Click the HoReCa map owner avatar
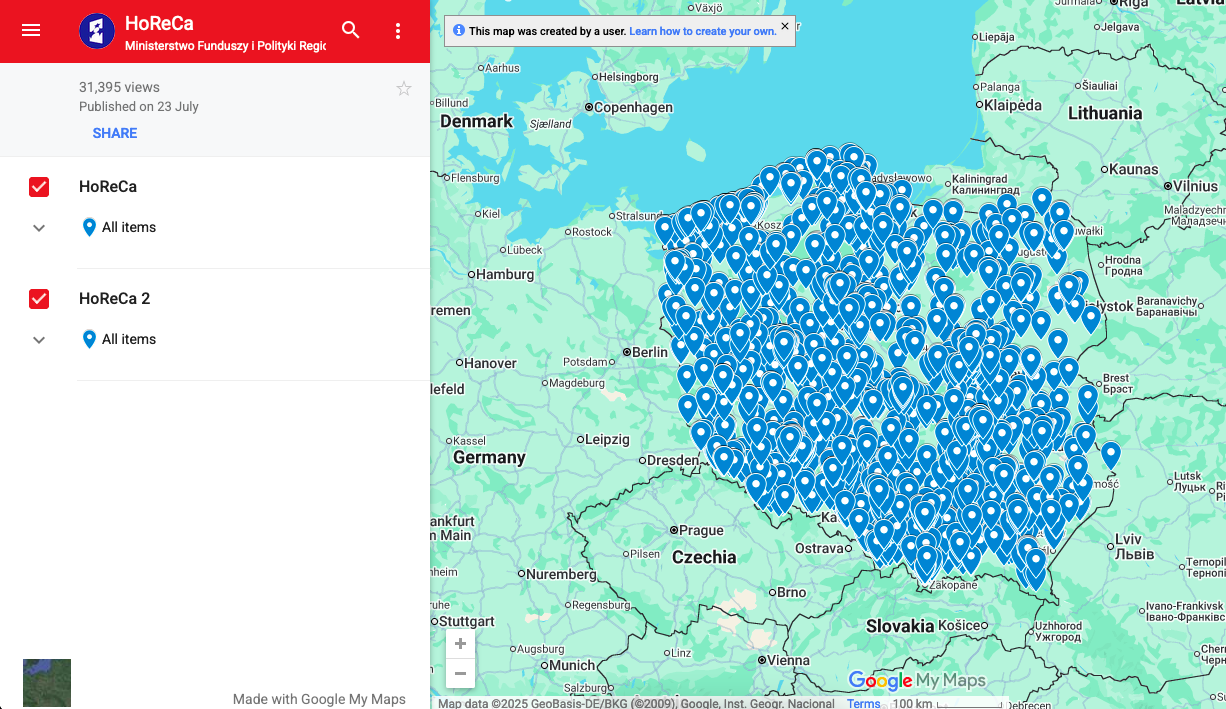The width and height of the screenshot is (1226, 709). (x=97, y=31)
